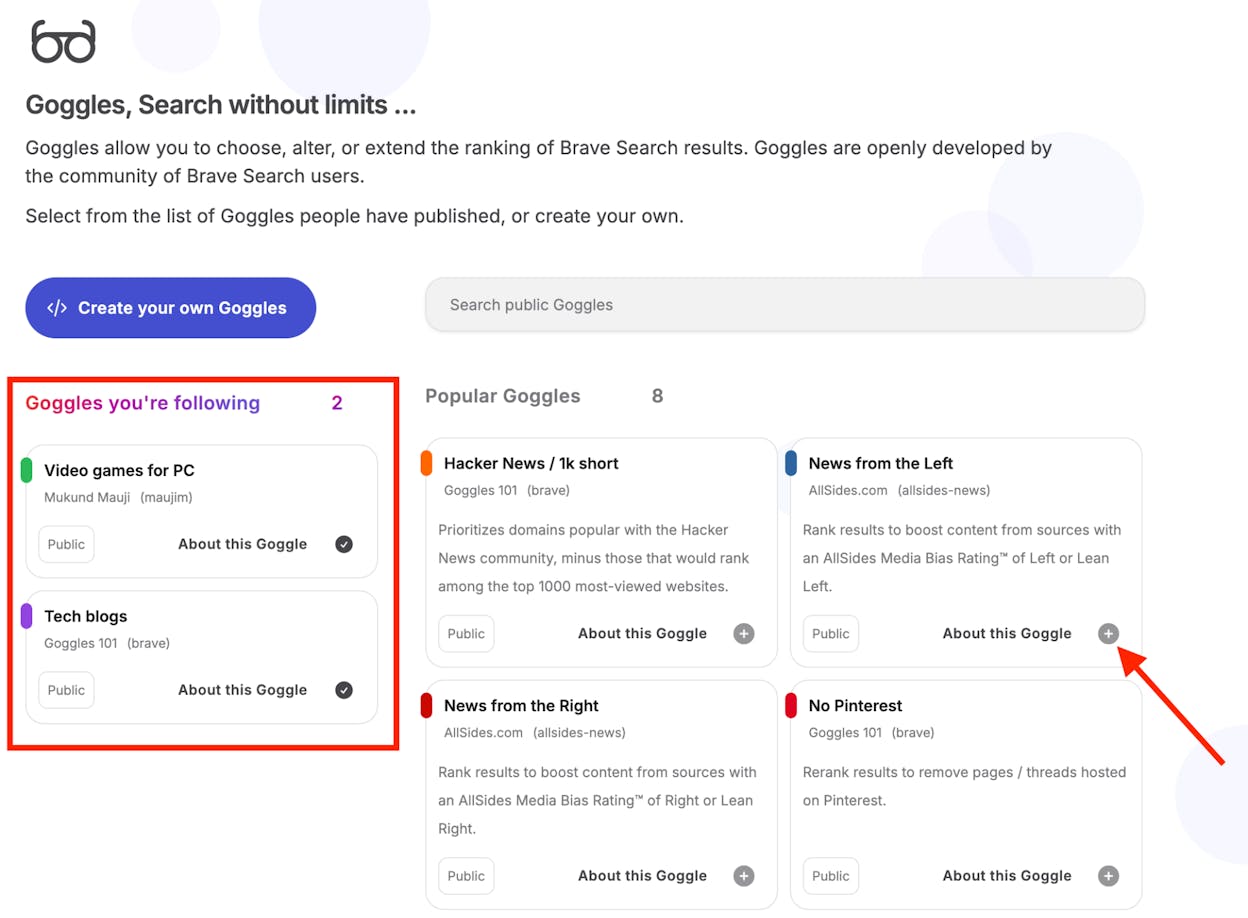The width and height of the screenshot is (1248, 918).
Task: Open the Hacker News / 1k short title
Action: tap(531, 463)
